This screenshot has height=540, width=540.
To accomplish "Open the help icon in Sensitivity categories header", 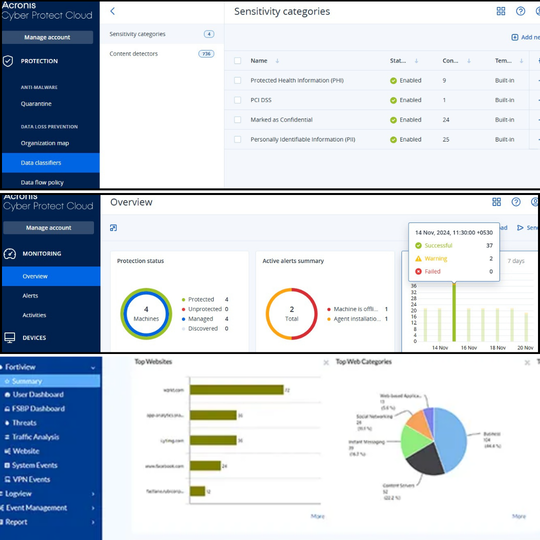I will click(520, 11).
